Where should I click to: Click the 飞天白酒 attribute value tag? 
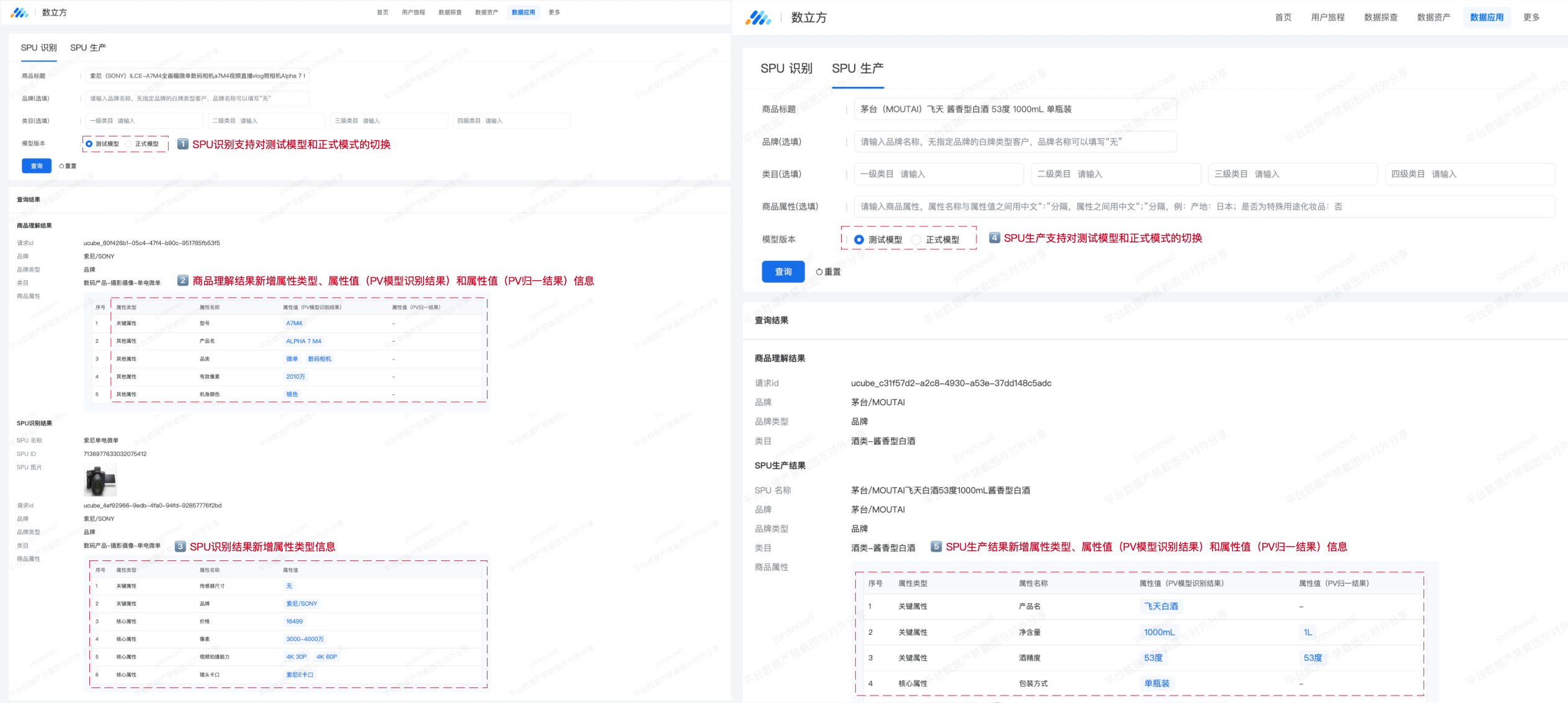(x=1160, y=606)
